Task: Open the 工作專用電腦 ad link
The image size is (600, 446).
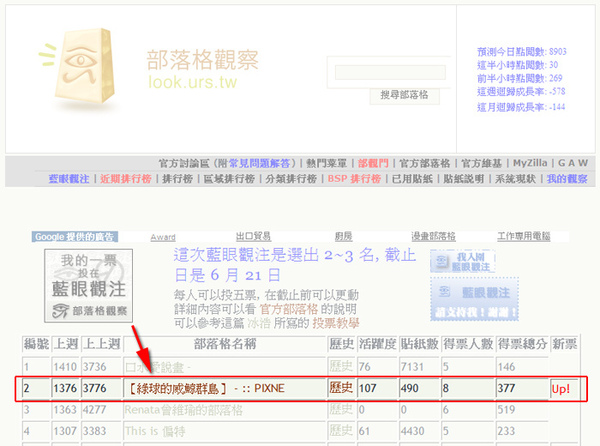Action: [x=523, y=236]
